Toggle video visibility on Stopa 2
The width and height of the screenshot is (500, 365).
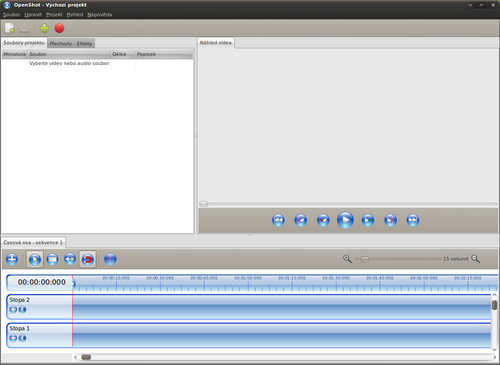[13, 310]
